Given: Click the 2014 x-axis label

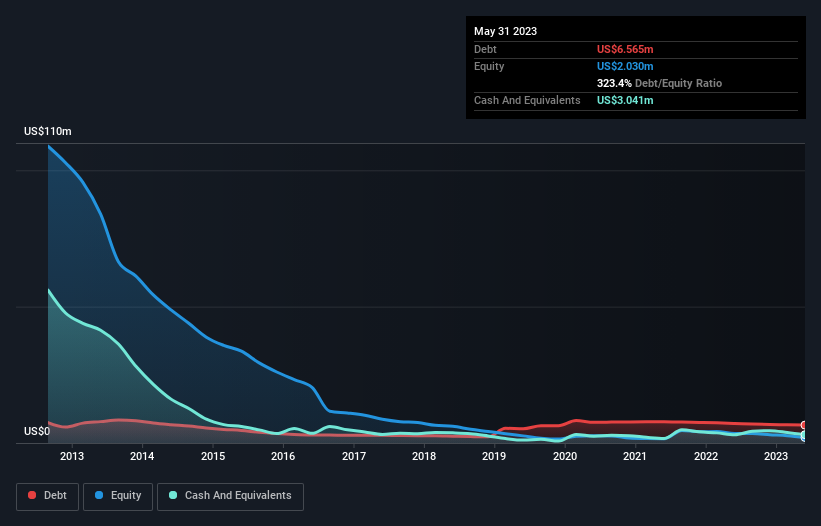Looking at the screenshot, I should [x=142, y=456].
